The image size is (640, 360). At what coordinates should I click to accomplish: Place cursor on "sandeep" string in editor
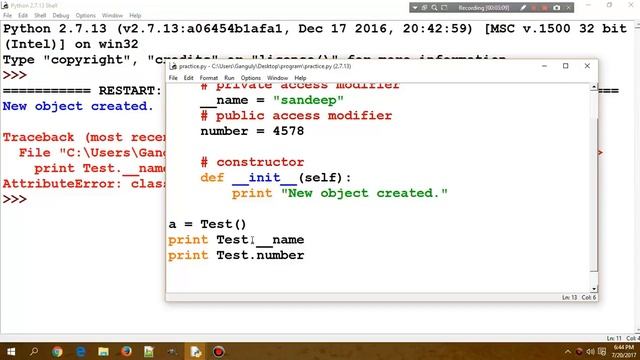tap(308, 100)
